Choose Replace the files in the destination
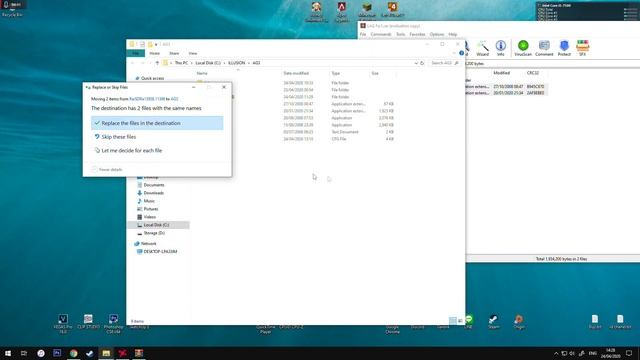 [x=157, y=123]
